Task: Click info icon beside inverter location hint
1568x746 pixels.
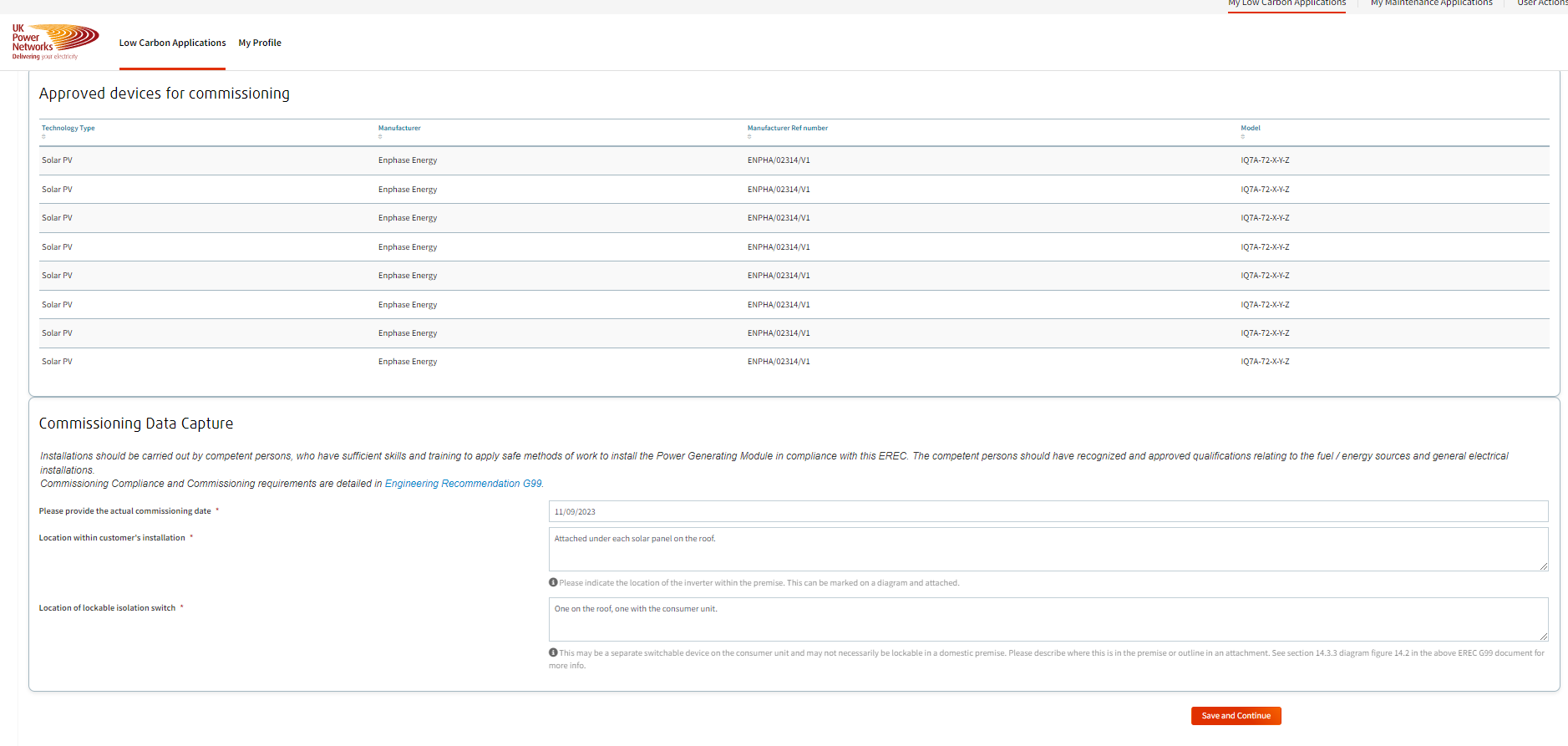Action: tap(553, 582)
